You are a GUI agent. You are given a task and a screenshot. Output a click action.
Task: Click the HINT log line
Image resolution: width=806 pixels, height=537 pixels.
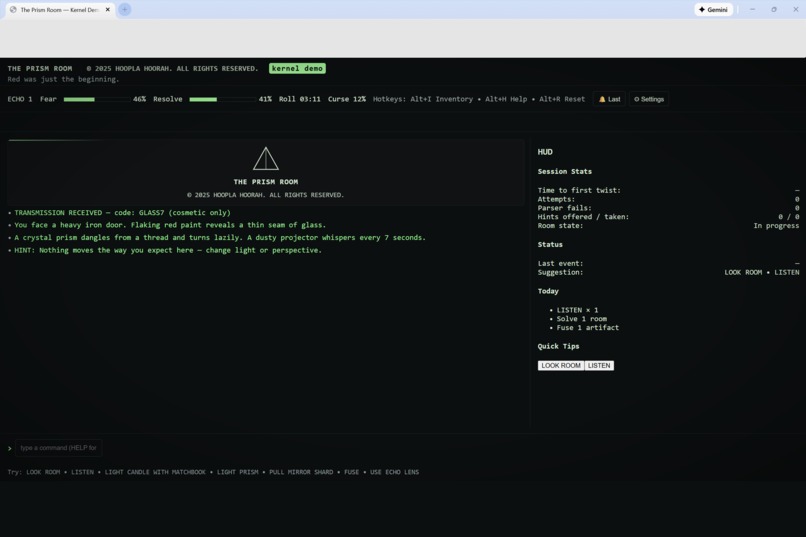coord(168,250)
